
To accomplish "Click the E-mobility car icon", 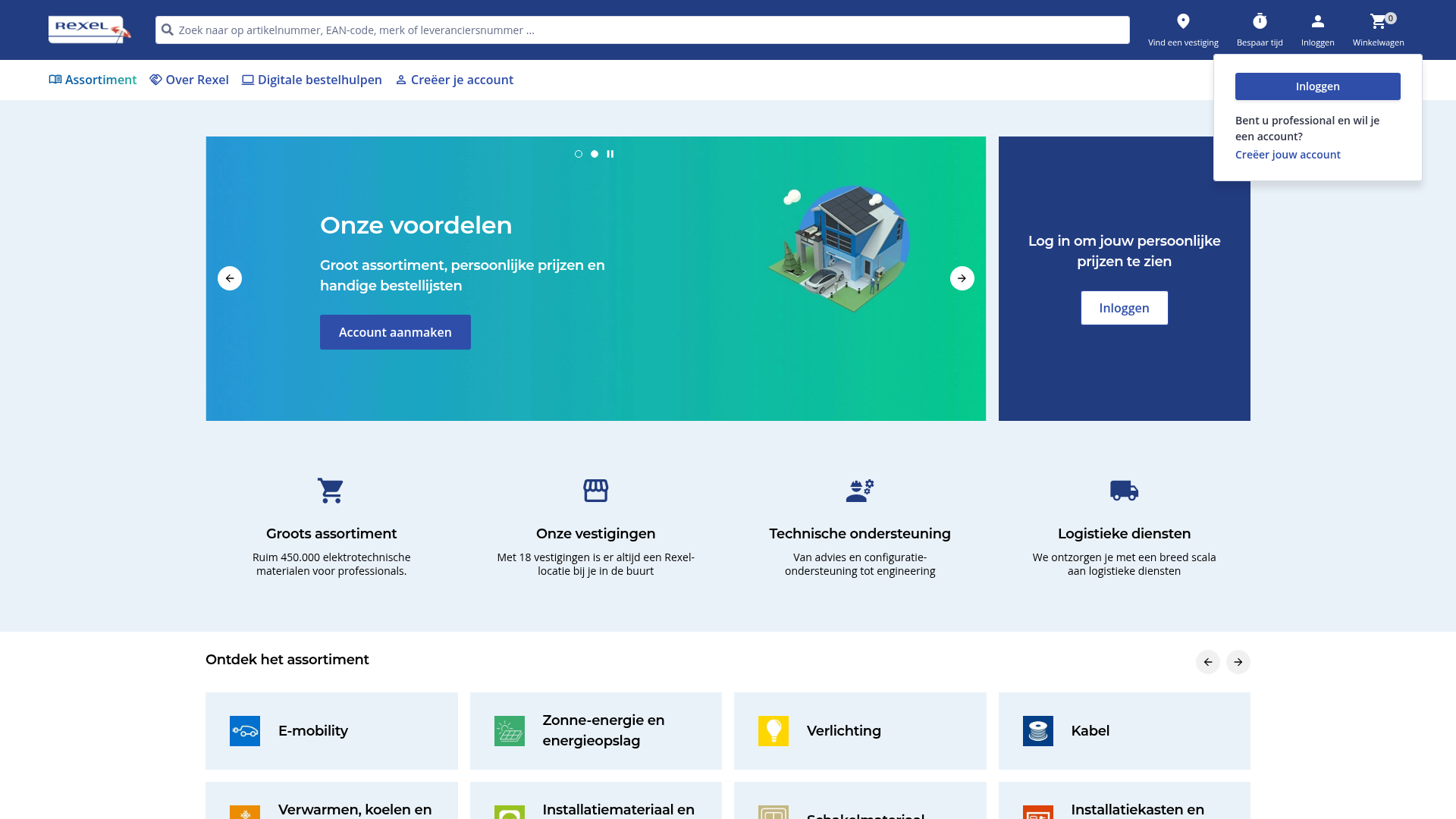I will point(245,731).
